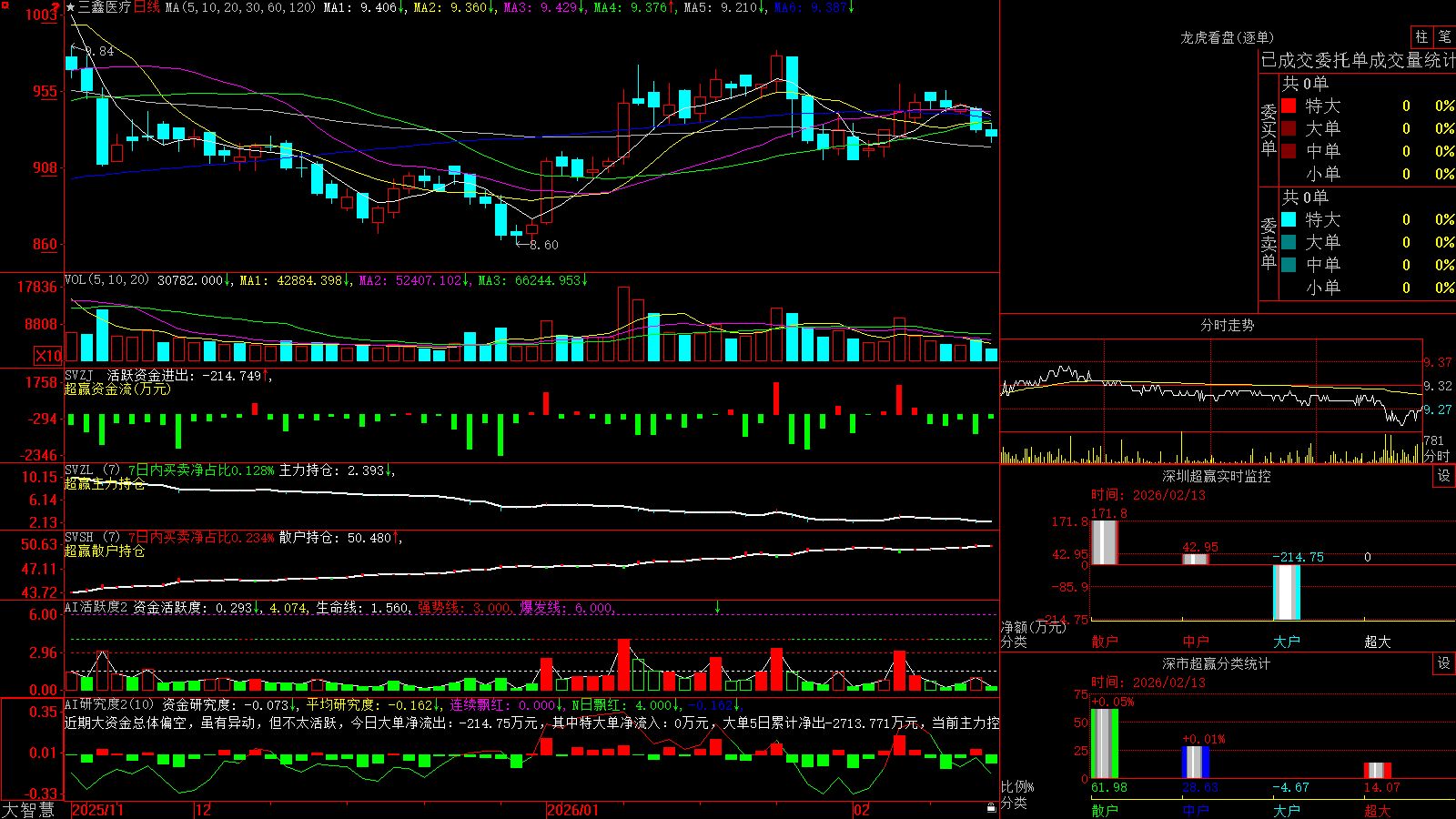Click the SVZJ indicator name

point(79,375)
